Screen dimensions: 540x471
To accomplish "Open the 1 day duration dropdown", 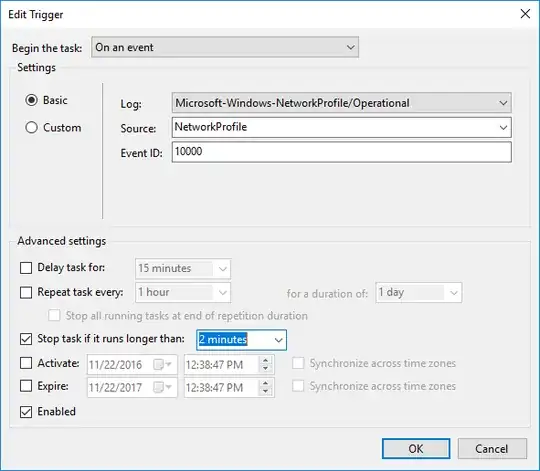I will click(418, 293).
